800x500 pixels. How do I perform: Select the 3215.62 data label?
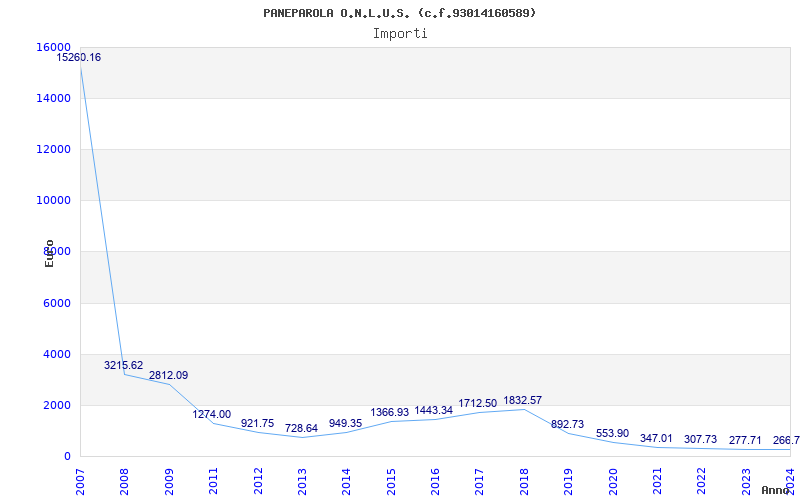tap(123, 365)
